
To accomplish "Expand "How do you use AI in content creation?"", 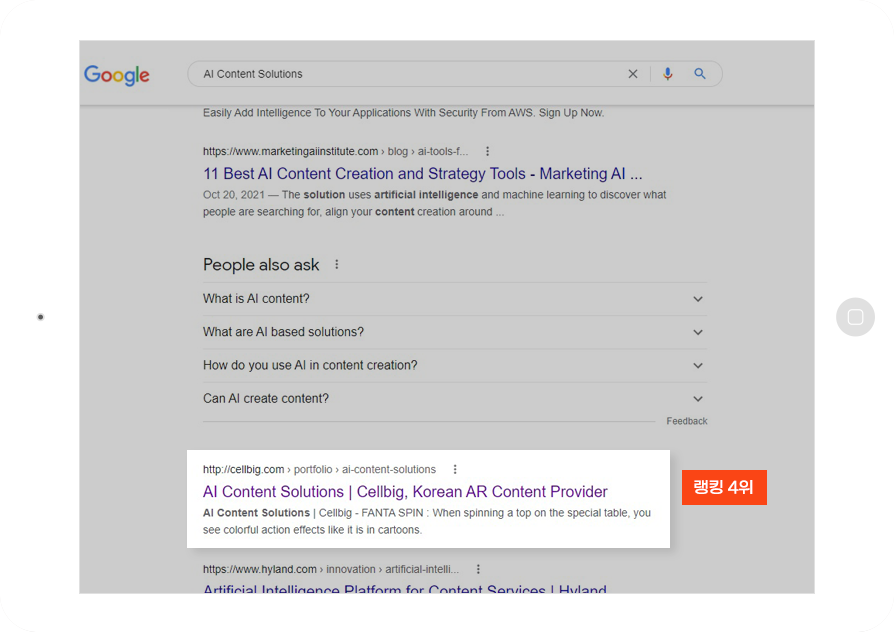I will pyautogui.click(x=455, y=365).
